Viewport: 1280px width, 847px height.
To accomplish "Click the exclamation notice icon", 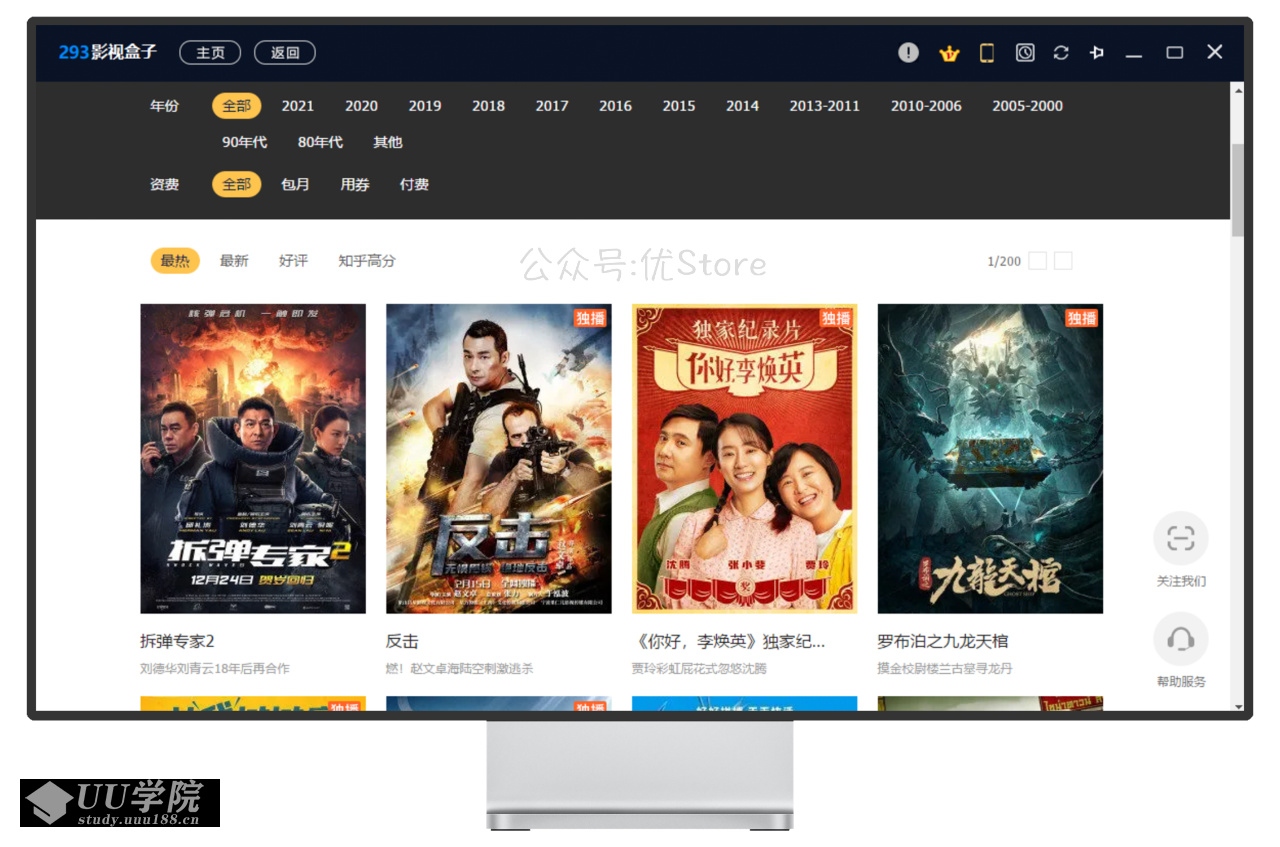I will point(908,52).
